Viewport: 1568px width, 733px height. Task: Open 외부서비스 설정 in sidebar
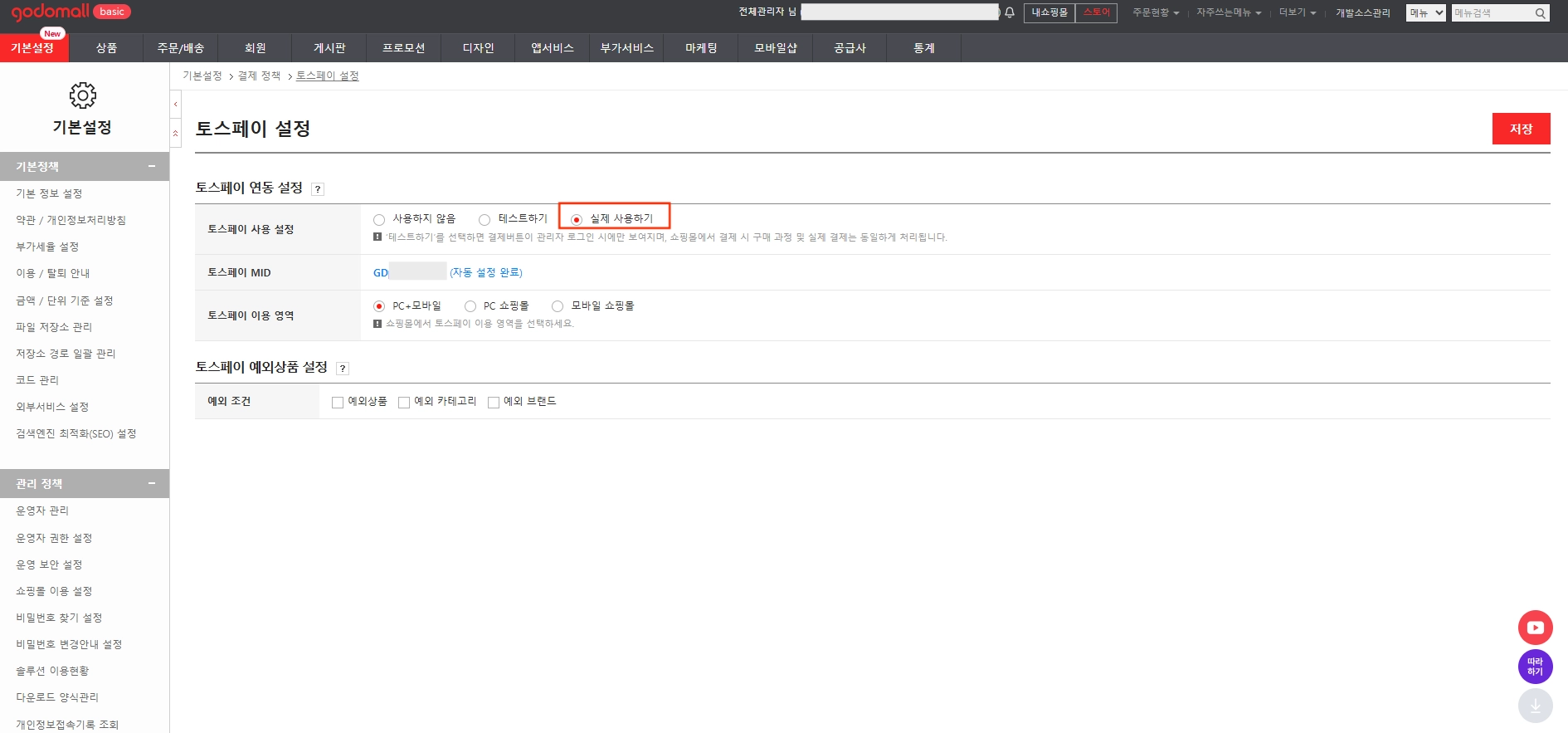pos(52,407)
